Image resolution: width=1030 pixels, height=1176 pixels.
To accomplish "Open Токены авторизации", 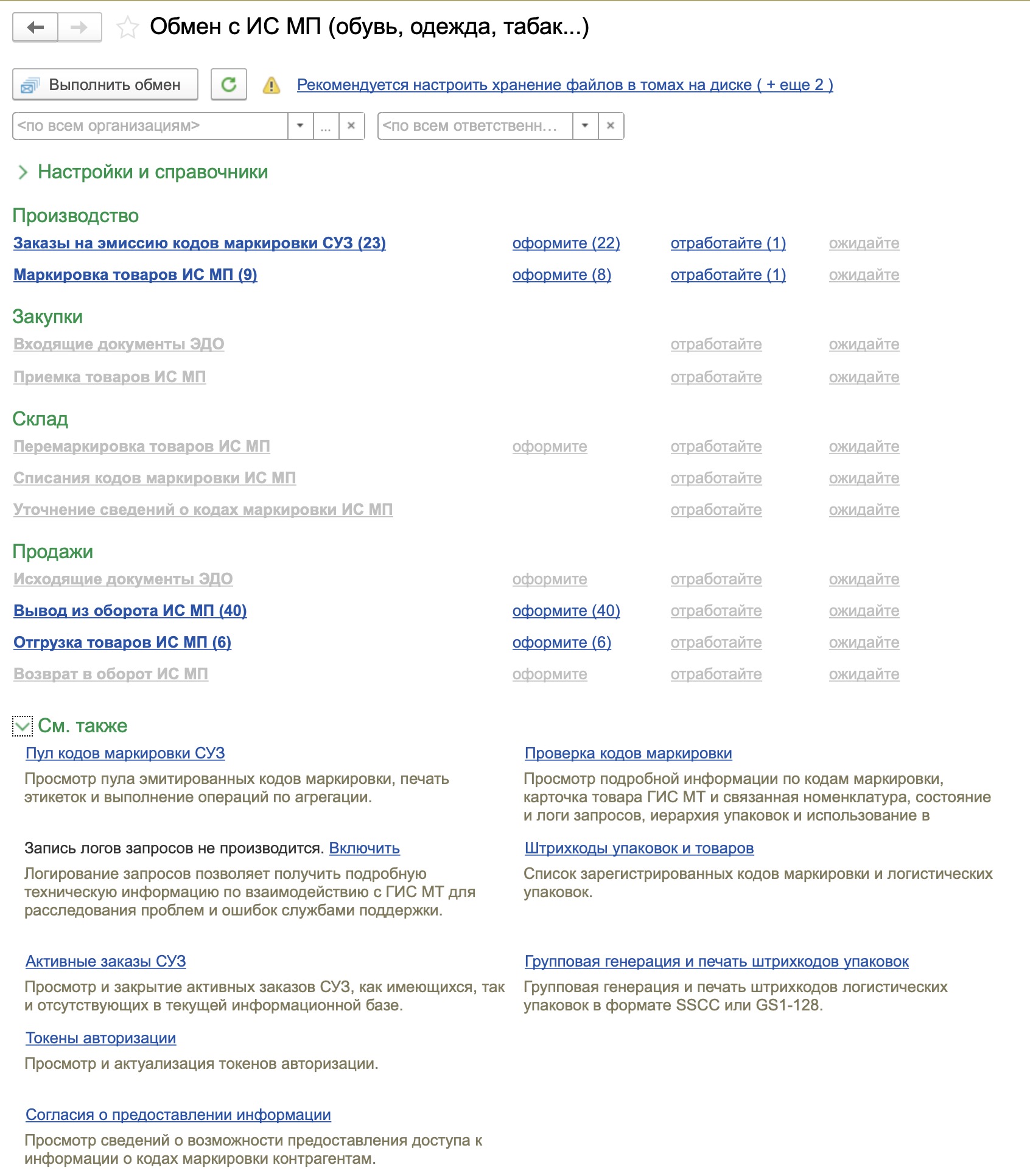I will (x=100, y=1038).
